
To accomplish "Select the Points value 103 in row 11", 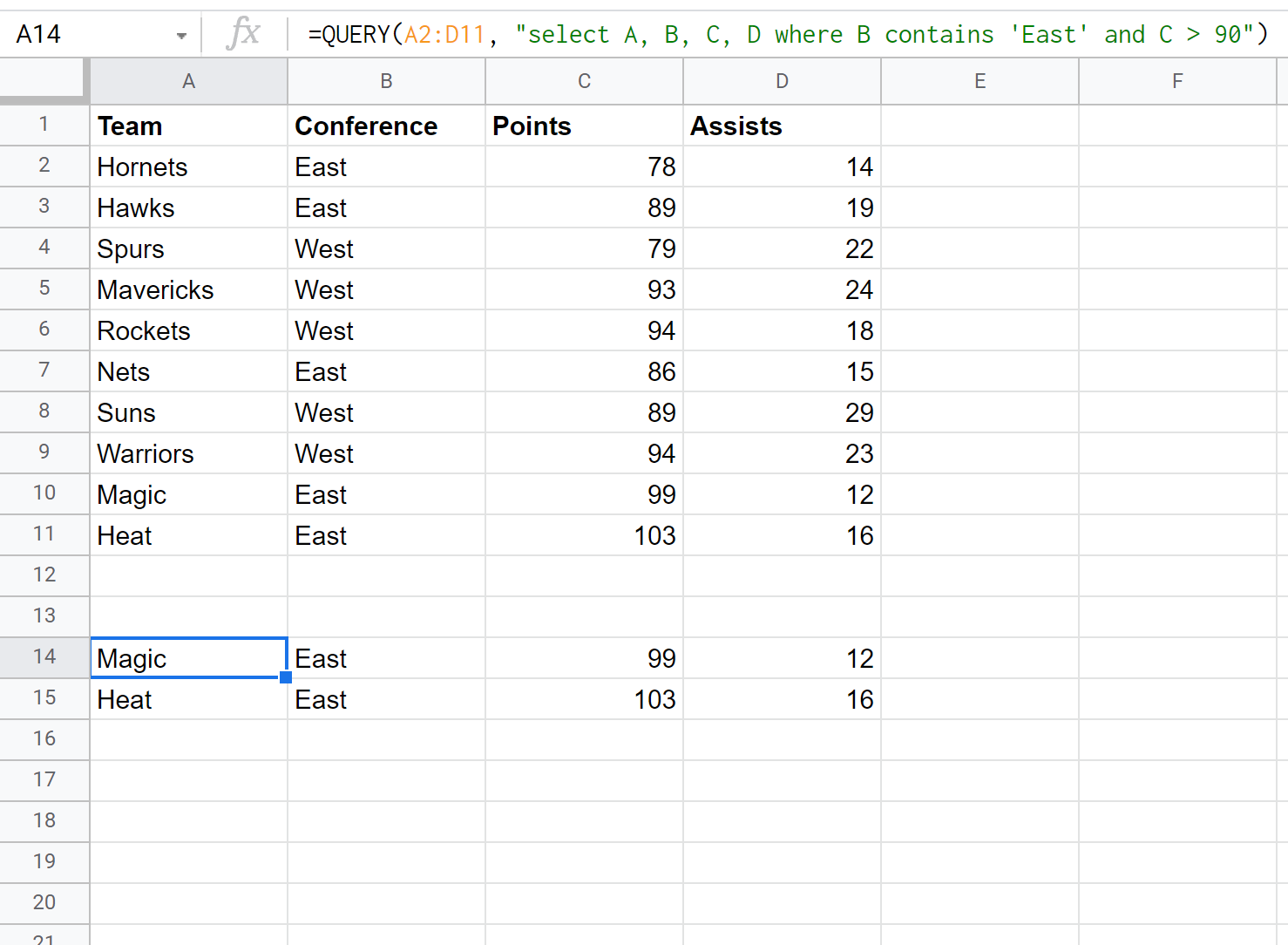I will 584,535.
